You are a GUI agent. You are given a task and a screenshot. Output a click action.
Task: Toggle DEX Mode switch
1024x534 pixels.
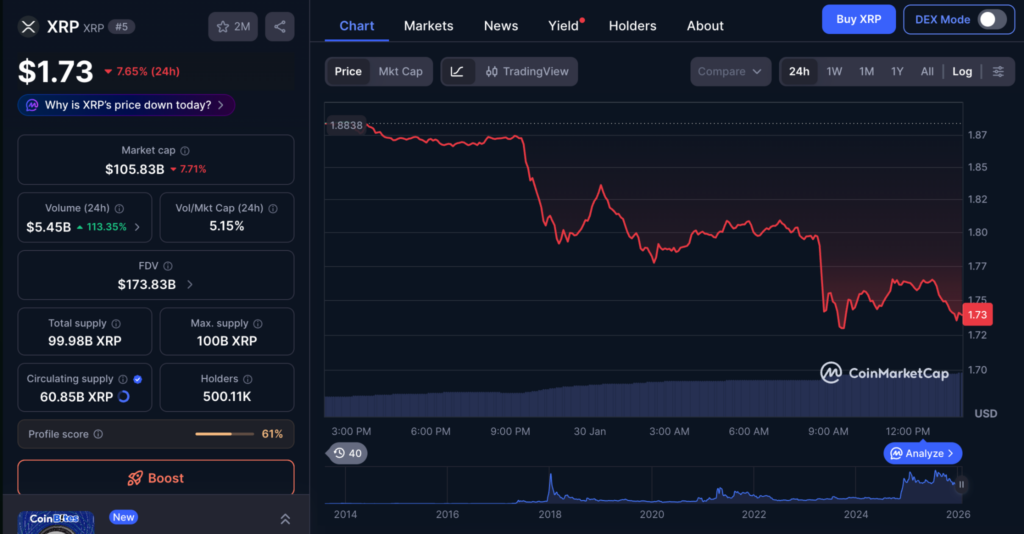[x=990, y=19]
